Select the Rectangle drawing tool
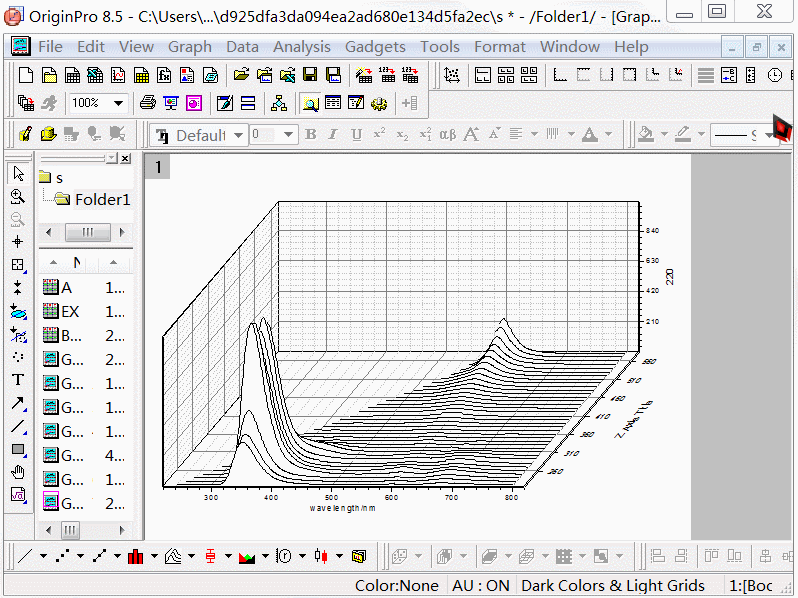The width and height of the screenshot is (798, 598). pos(17,449)
